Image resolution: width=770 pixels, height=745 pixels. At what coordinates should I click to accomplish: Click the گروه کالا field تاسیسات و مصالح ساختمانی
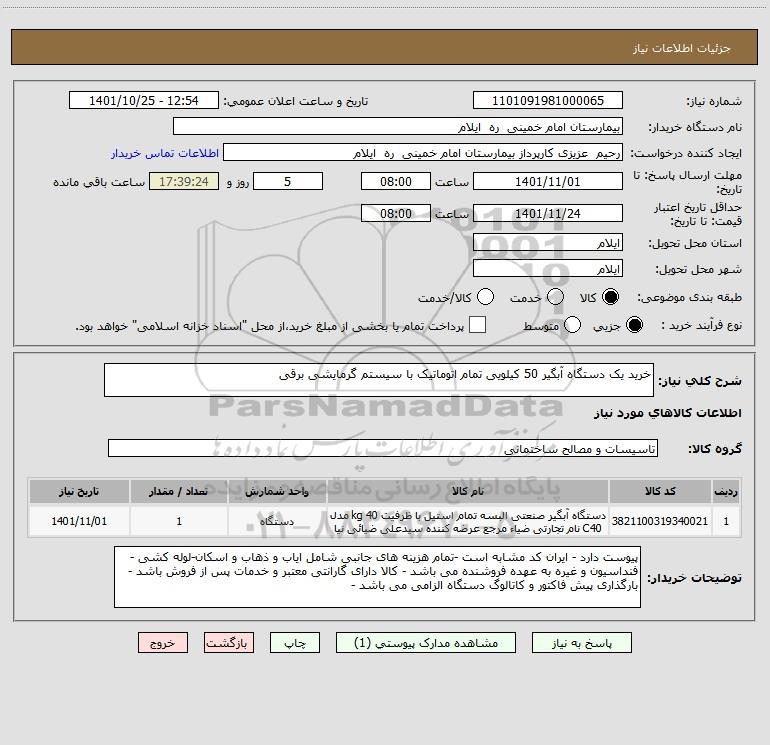(x=383, y=448)
